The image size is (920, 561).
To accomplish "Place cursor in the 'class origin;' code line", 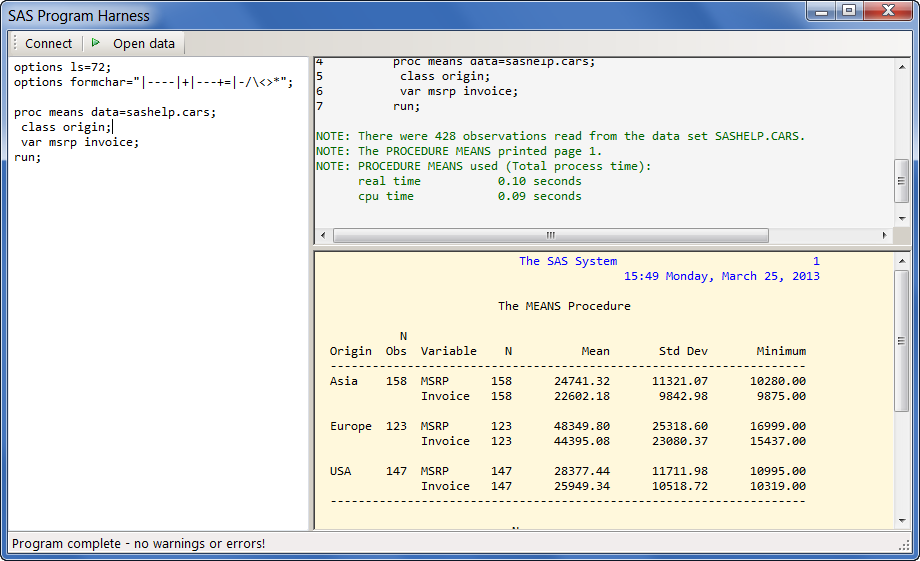I will (66, 127).
